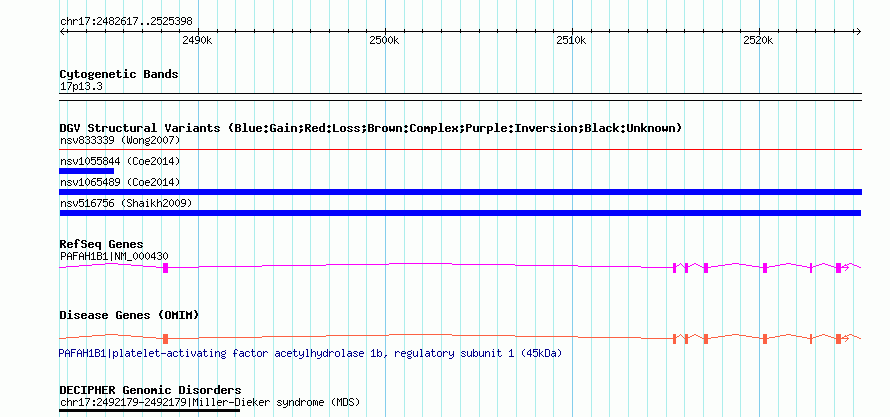This screenshot has width=890, height=417.
Task: Click the first magenta exon block of PAFAH1B1
Action: coord(166,268)
